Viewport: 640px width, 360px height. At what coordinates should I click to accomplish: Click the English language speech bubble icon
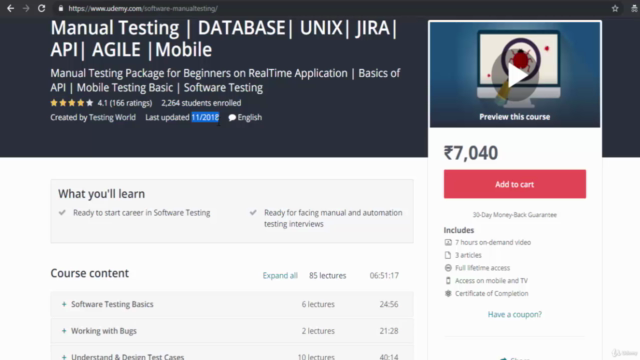click(x=232, y=118)
